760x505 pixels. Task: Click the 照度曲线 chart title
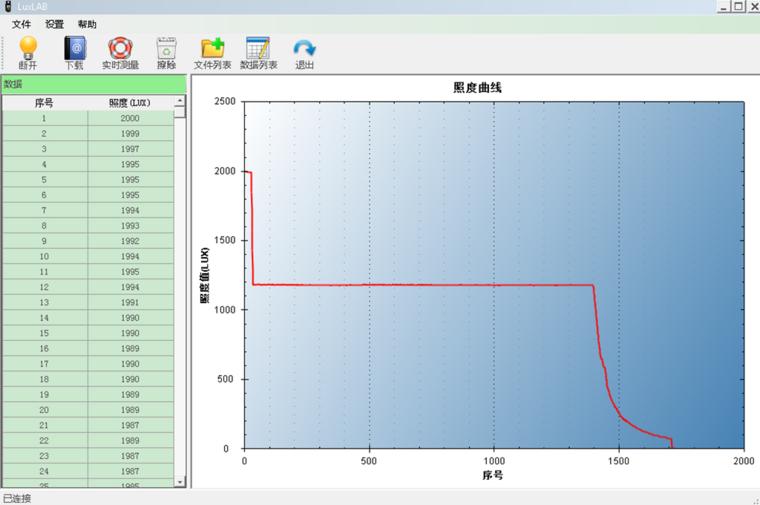[x=477, y=88]
